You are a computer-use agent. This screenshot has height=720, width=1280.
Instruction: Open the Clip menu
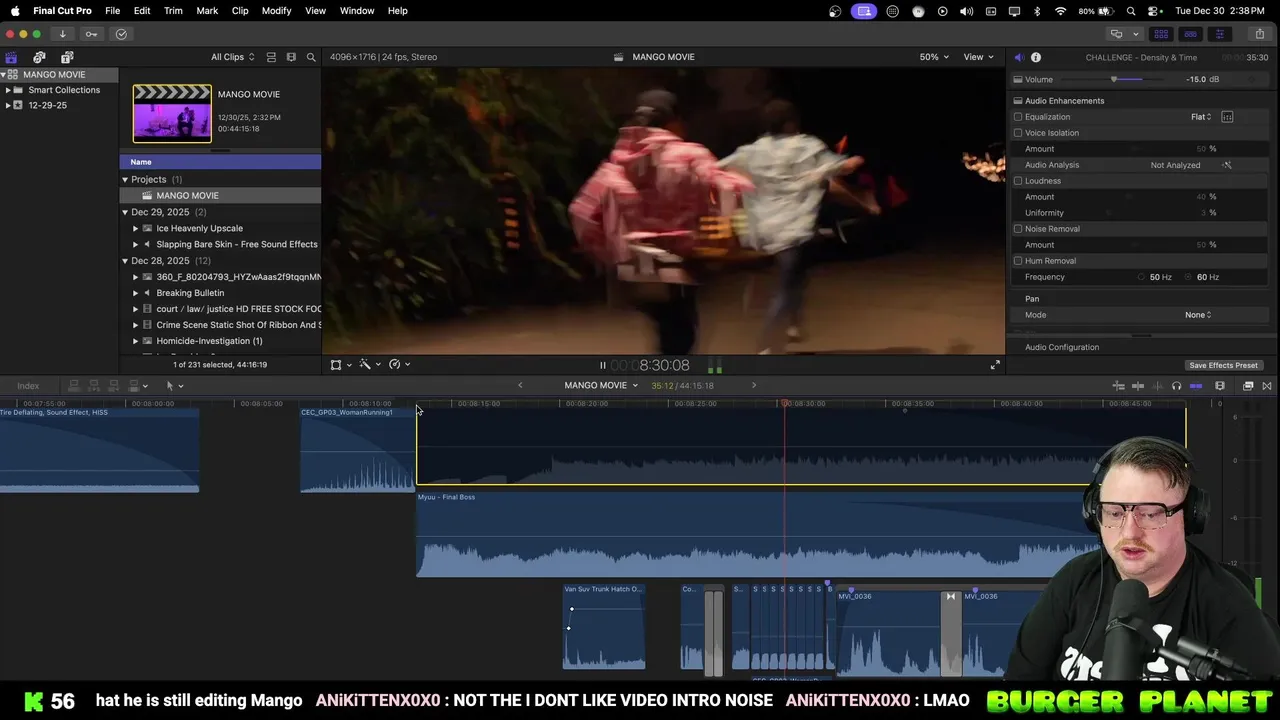click(240, 10)
